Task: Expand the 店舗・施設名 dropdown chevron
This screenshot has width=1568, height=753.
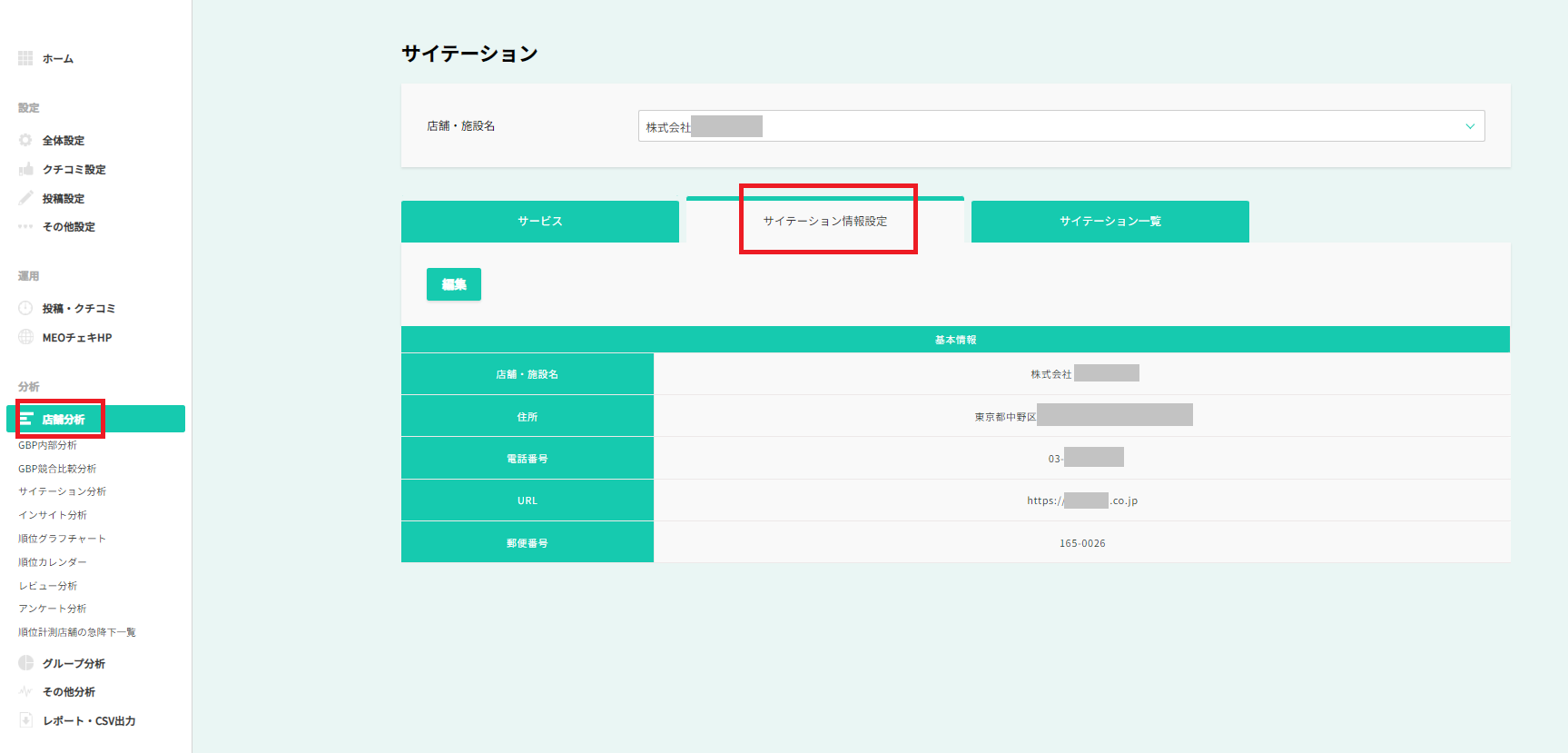Action: [1469, 126]
